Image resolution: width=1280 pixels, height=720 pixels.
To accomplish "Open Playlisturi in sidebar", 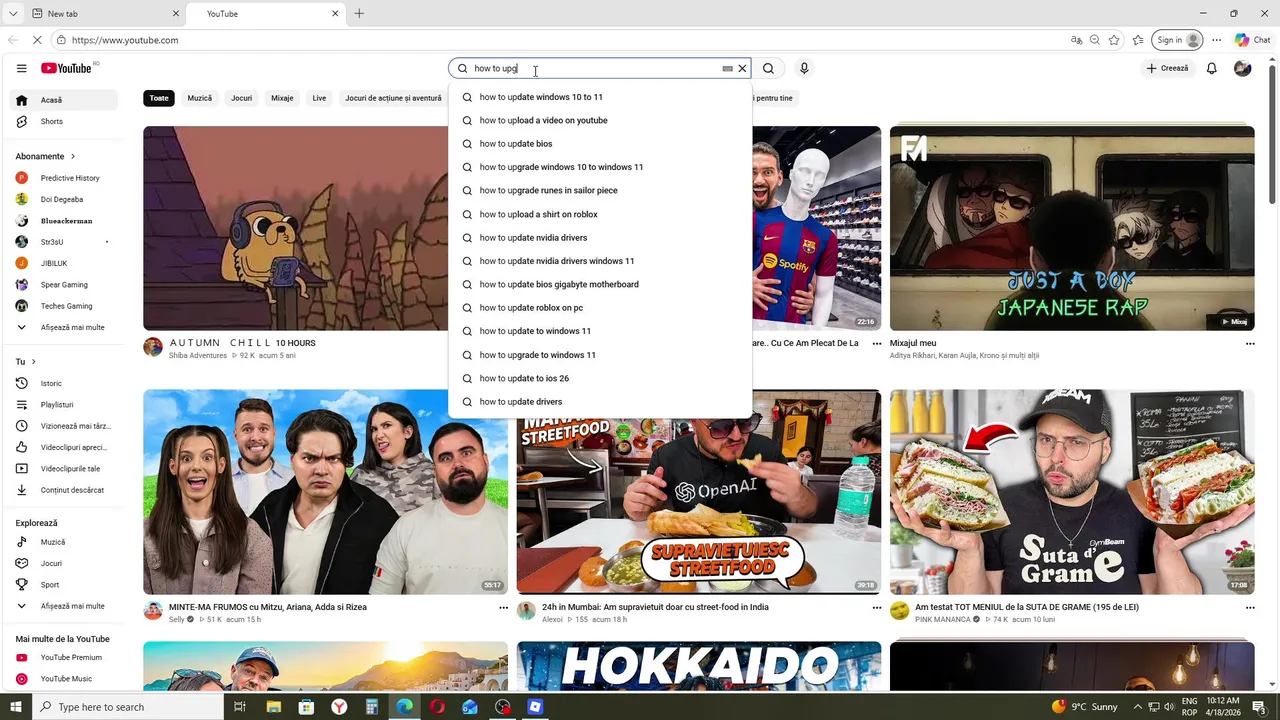I will [x=64, y=405].
